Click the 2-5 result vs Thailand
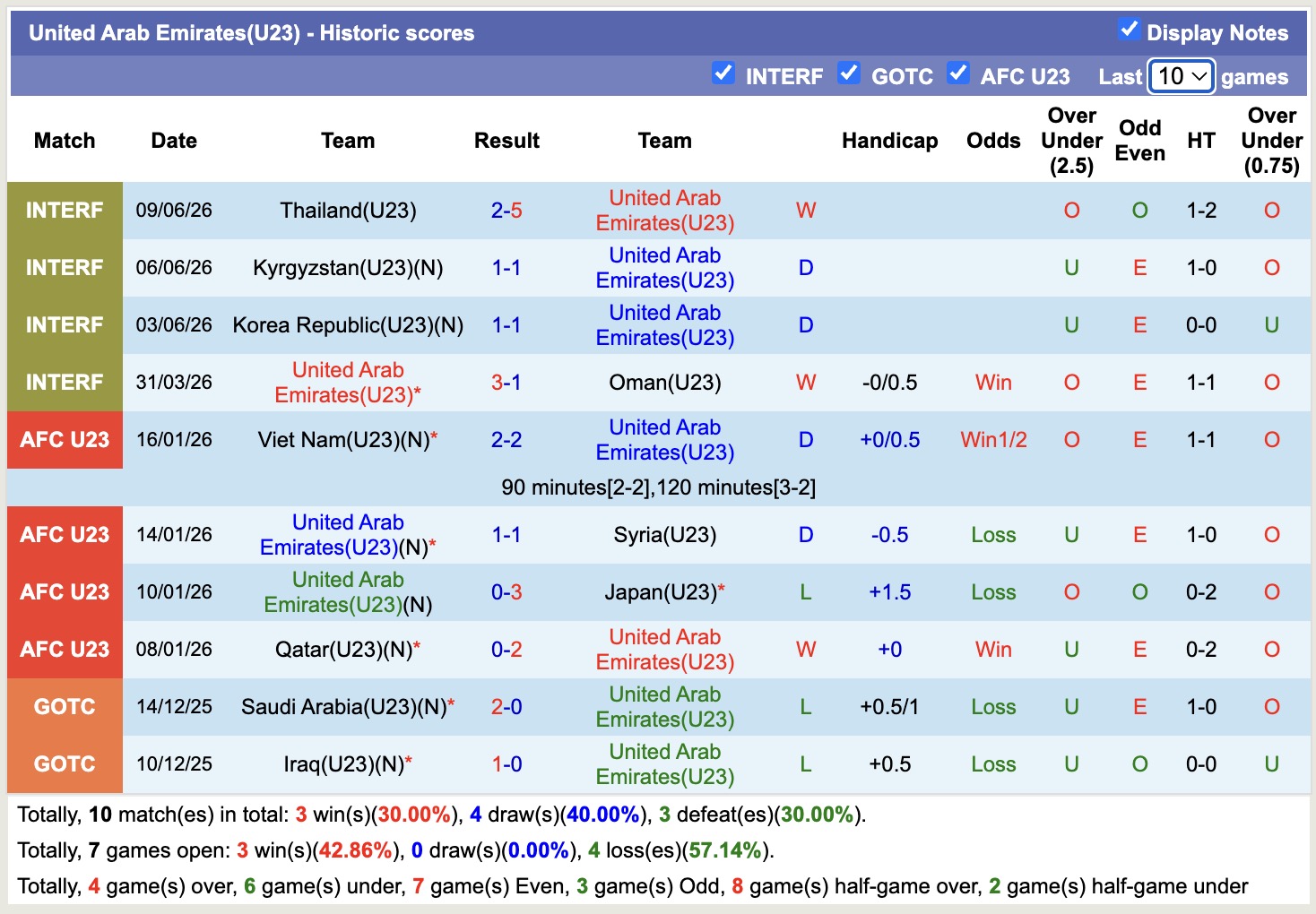 (x=506, y=211)
